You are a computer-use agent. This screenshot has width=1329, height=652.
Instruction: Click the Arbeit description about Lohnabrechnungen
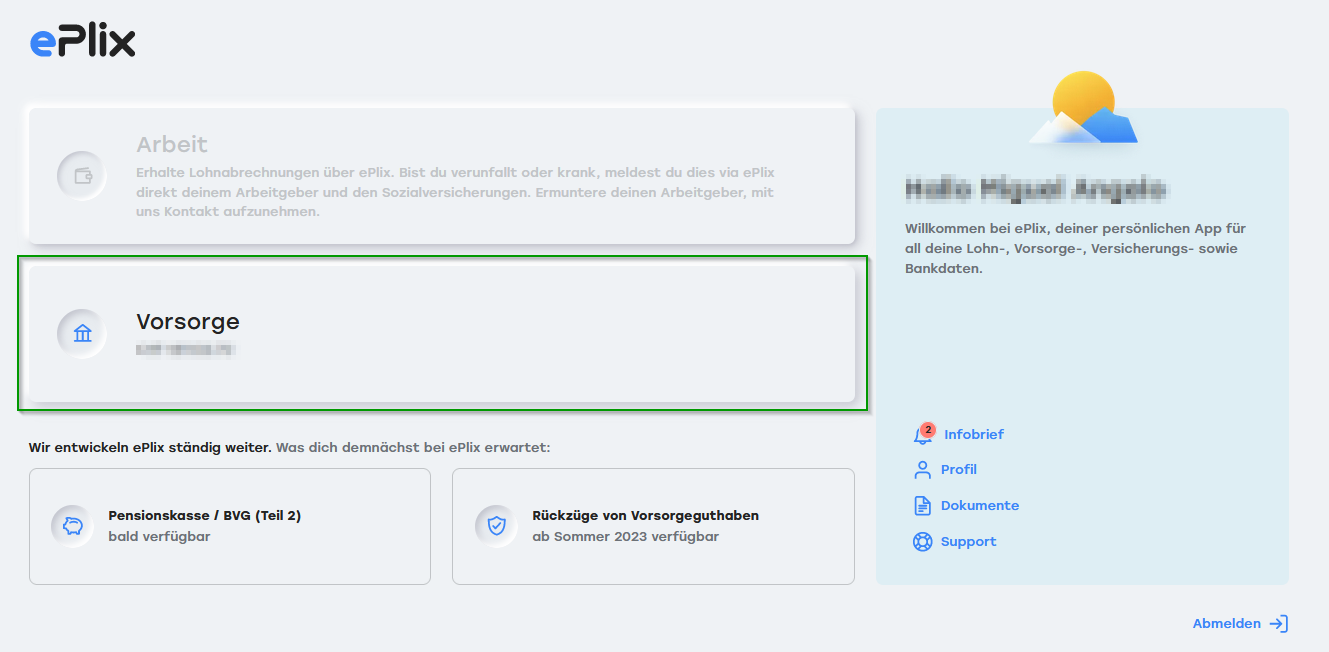coord(455,192)
